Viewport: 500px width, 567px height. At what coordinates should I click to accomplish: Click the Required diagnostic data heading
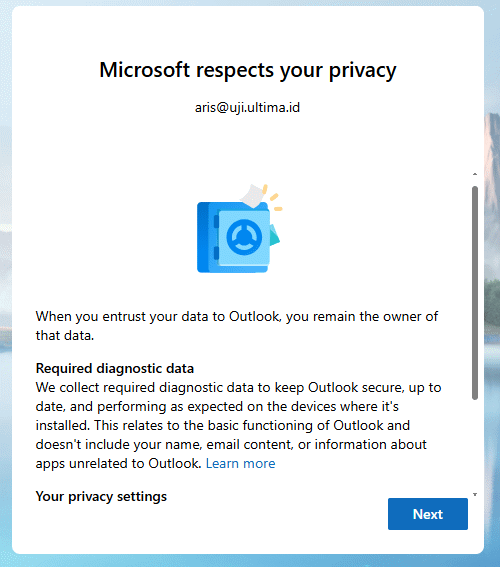115,368
